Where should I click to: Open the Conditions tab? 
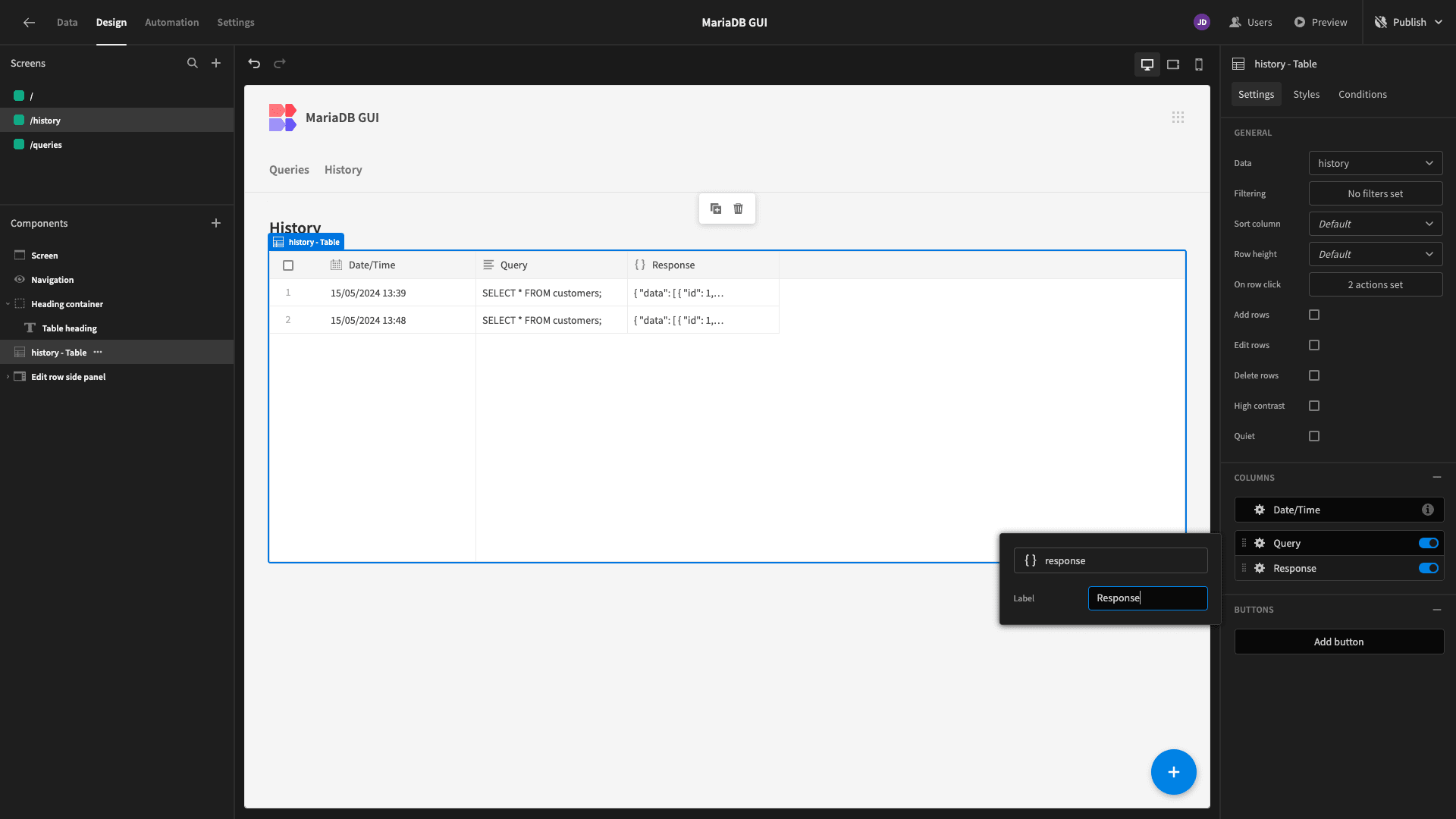click(x=1362, y=94)
